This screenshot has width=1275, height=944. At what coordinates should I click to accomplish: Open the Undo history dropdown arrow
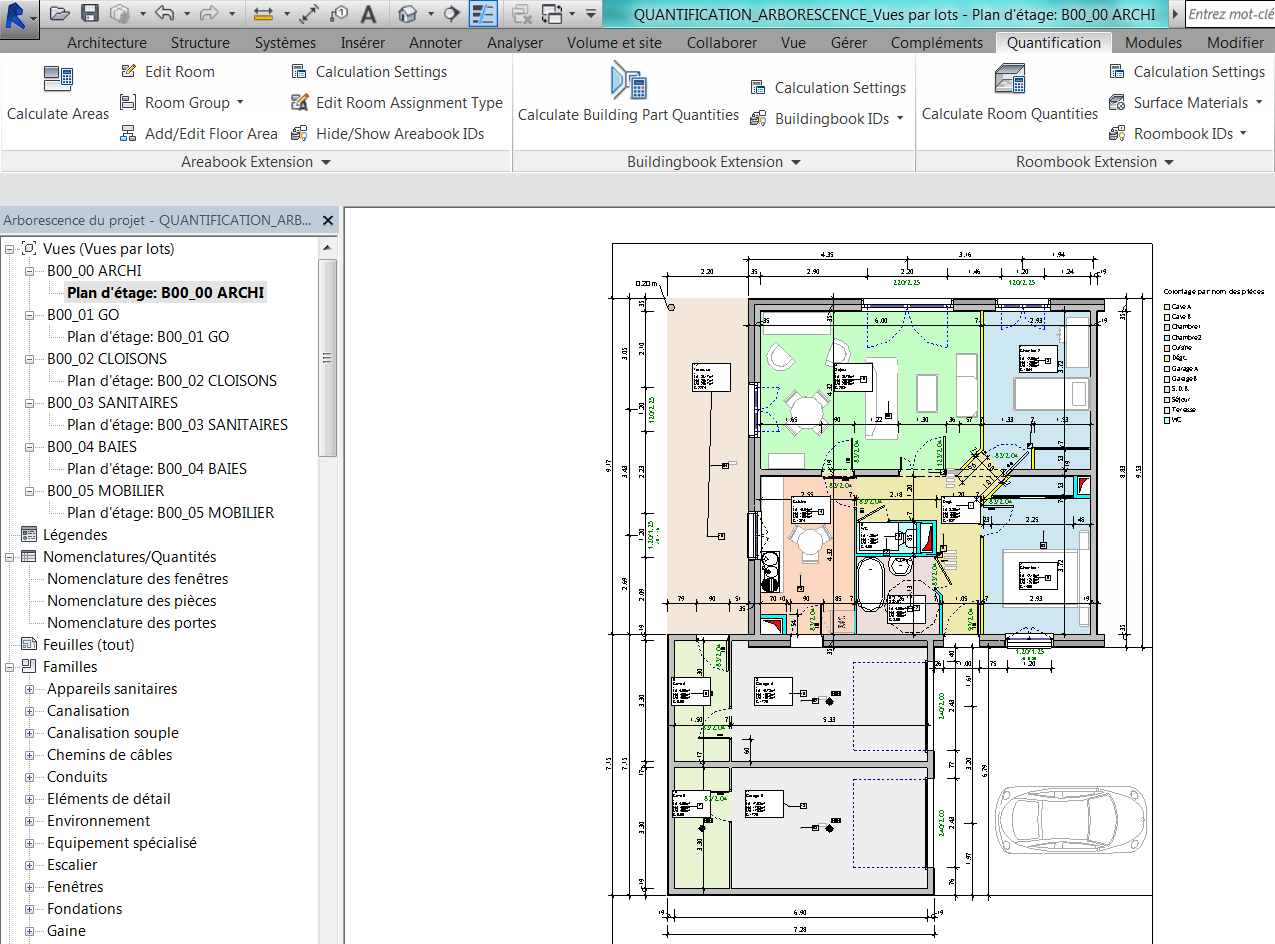(x=187, y=14)
